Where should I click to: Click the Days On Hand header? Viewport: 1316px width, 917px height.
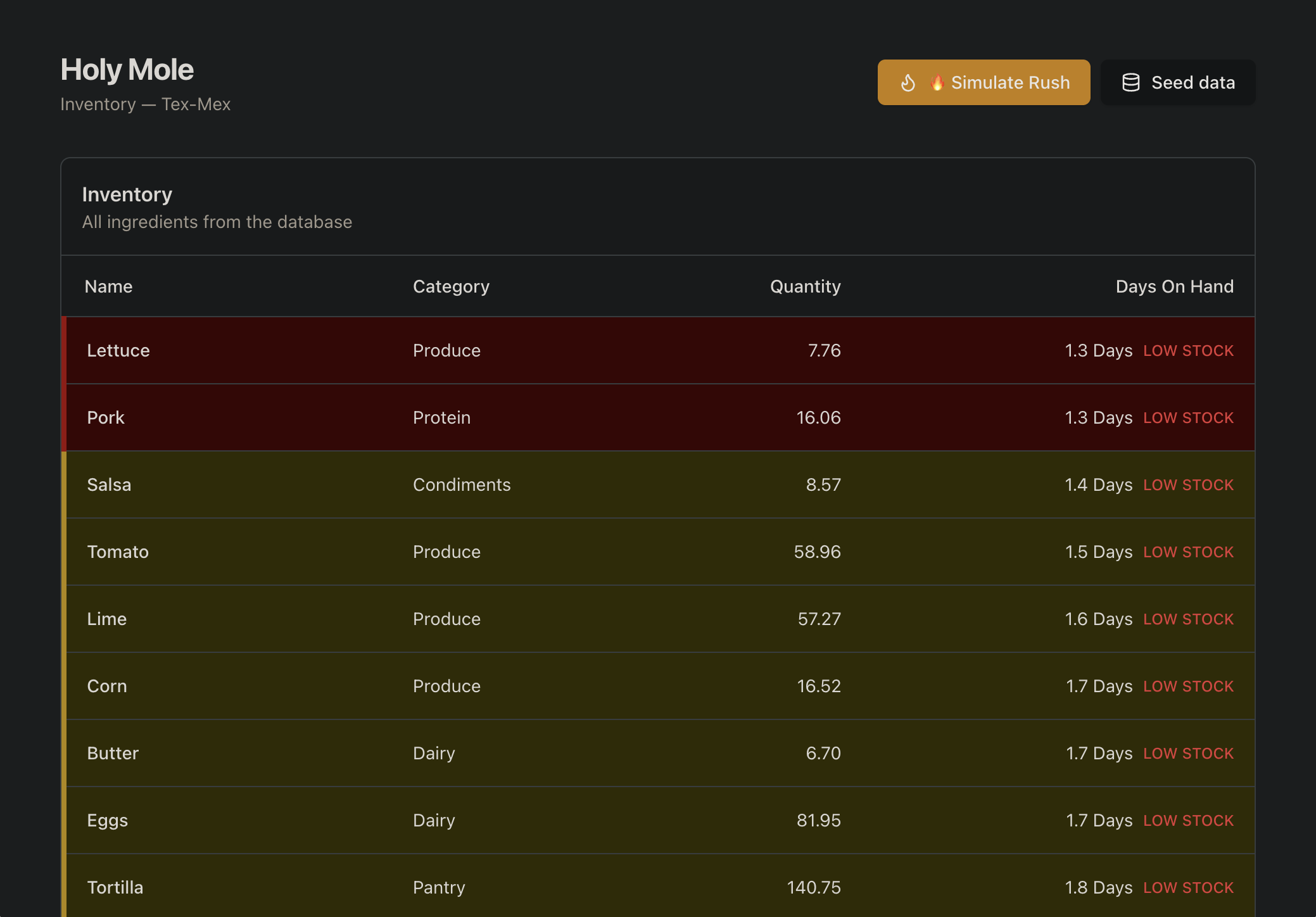pos(1174,287)
